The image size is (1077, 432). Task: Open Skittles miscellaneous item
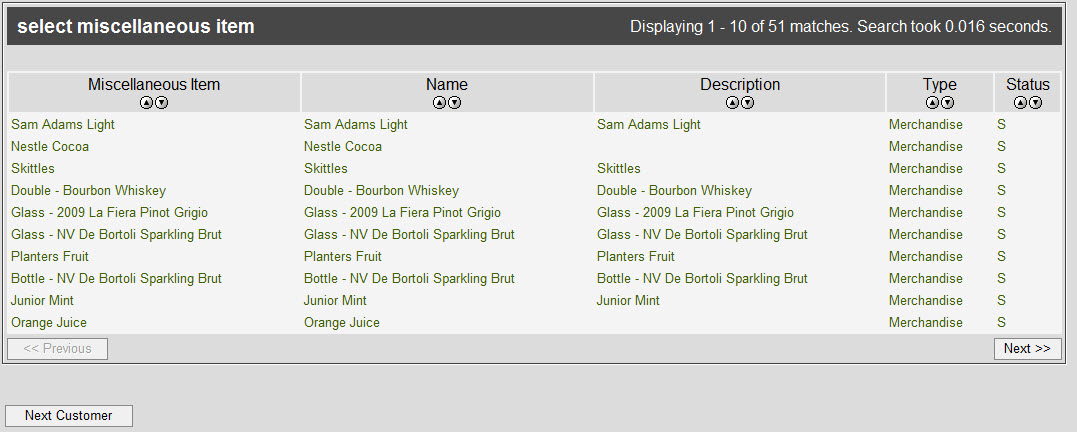click(32, 168)
